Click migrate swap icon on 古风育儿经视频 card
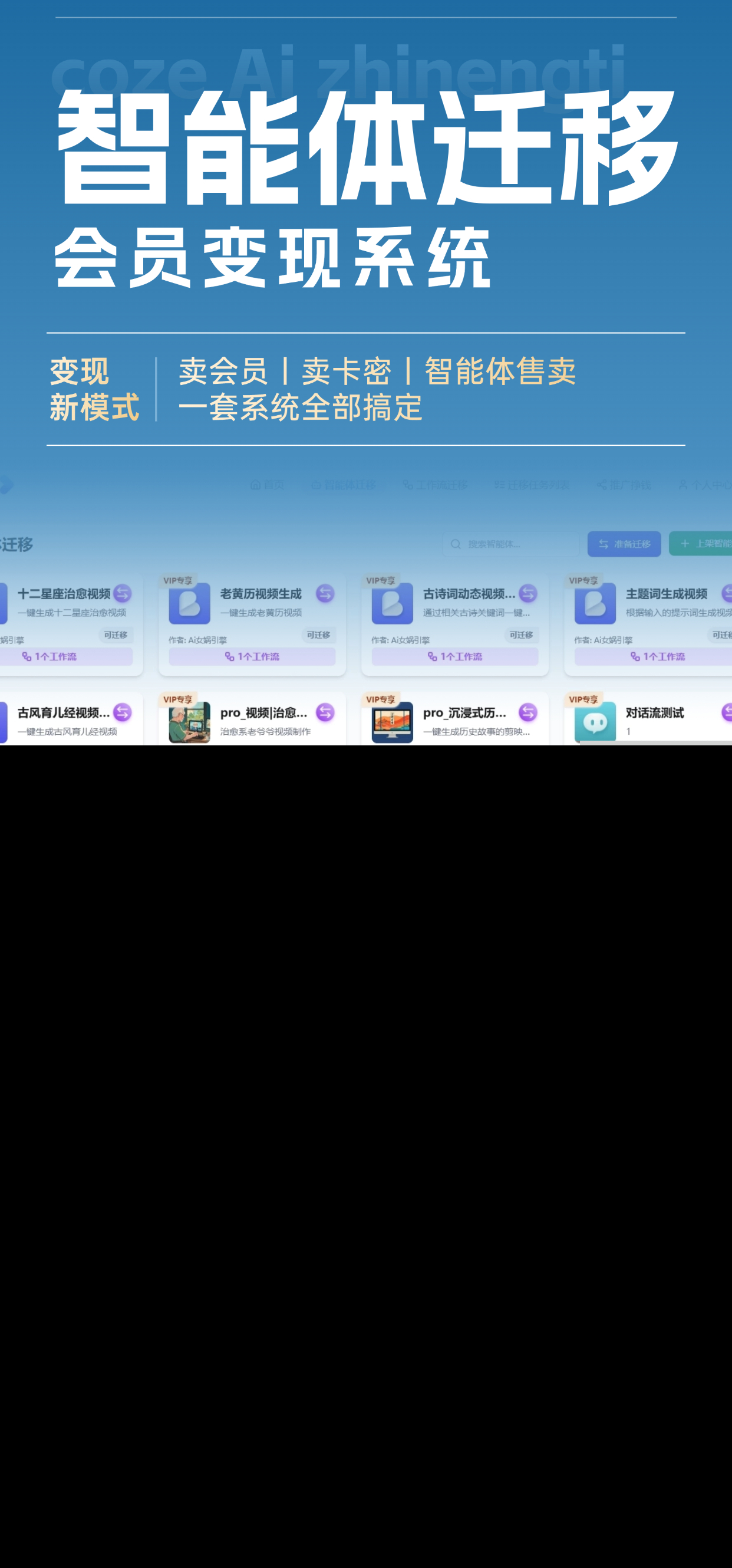 coord(123,712)
